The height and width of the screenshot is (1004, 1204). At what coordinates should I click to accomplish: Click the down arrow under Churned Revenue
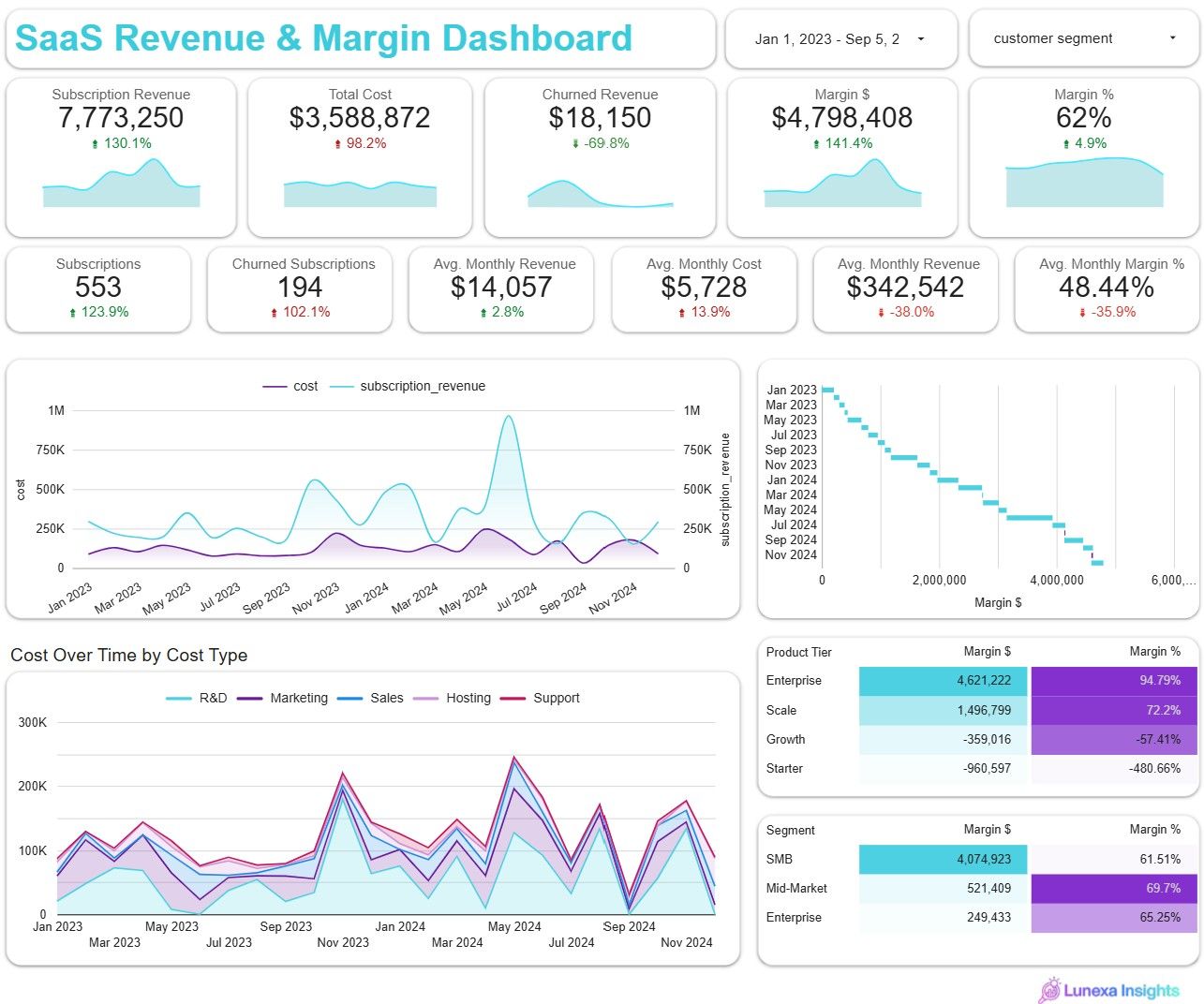575,144
